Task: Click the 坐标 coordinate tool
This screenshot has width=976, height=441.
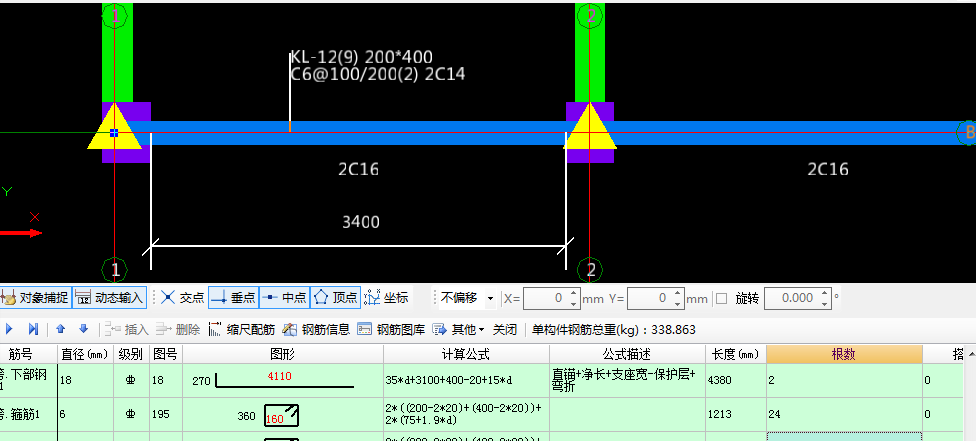Action: 386,298
